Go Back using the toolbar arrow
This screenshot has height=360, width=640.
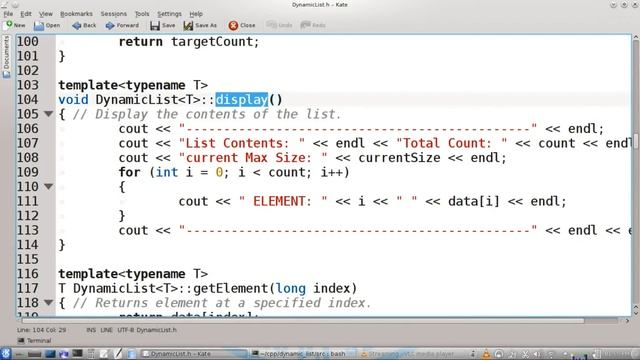coord(84,25)
